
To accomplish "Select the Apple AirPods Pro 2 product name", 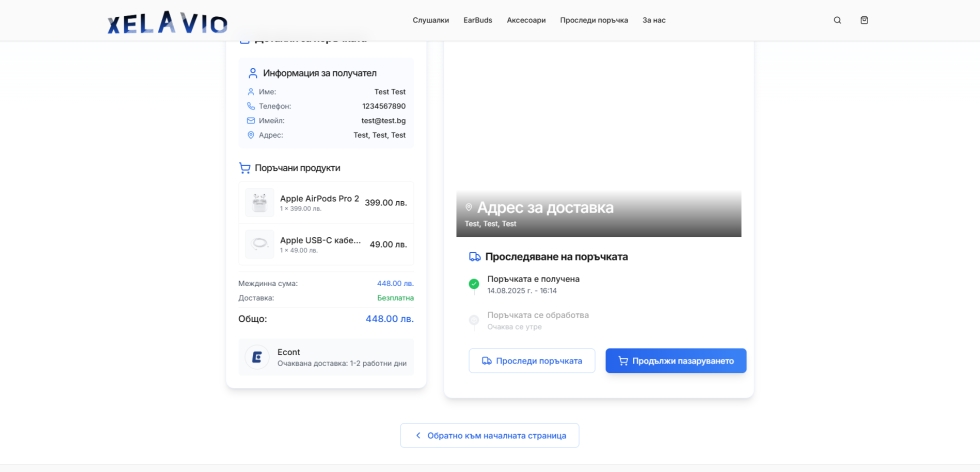I will point(319,199).
